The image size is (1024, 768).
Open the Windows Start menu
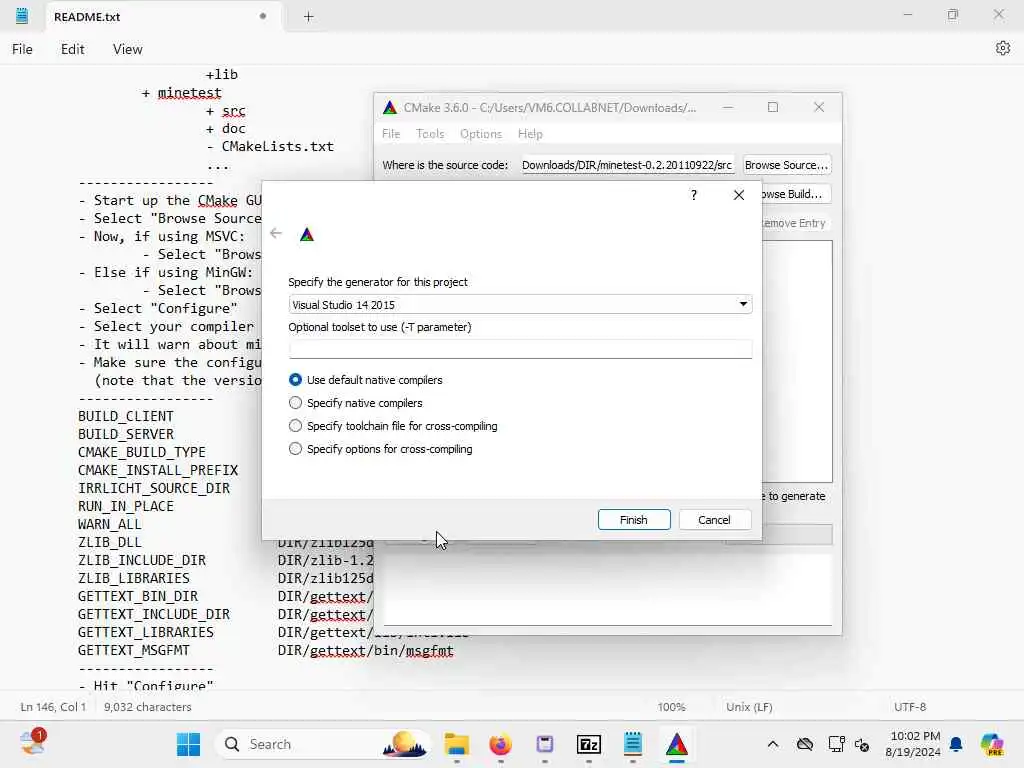coord(188,744)
